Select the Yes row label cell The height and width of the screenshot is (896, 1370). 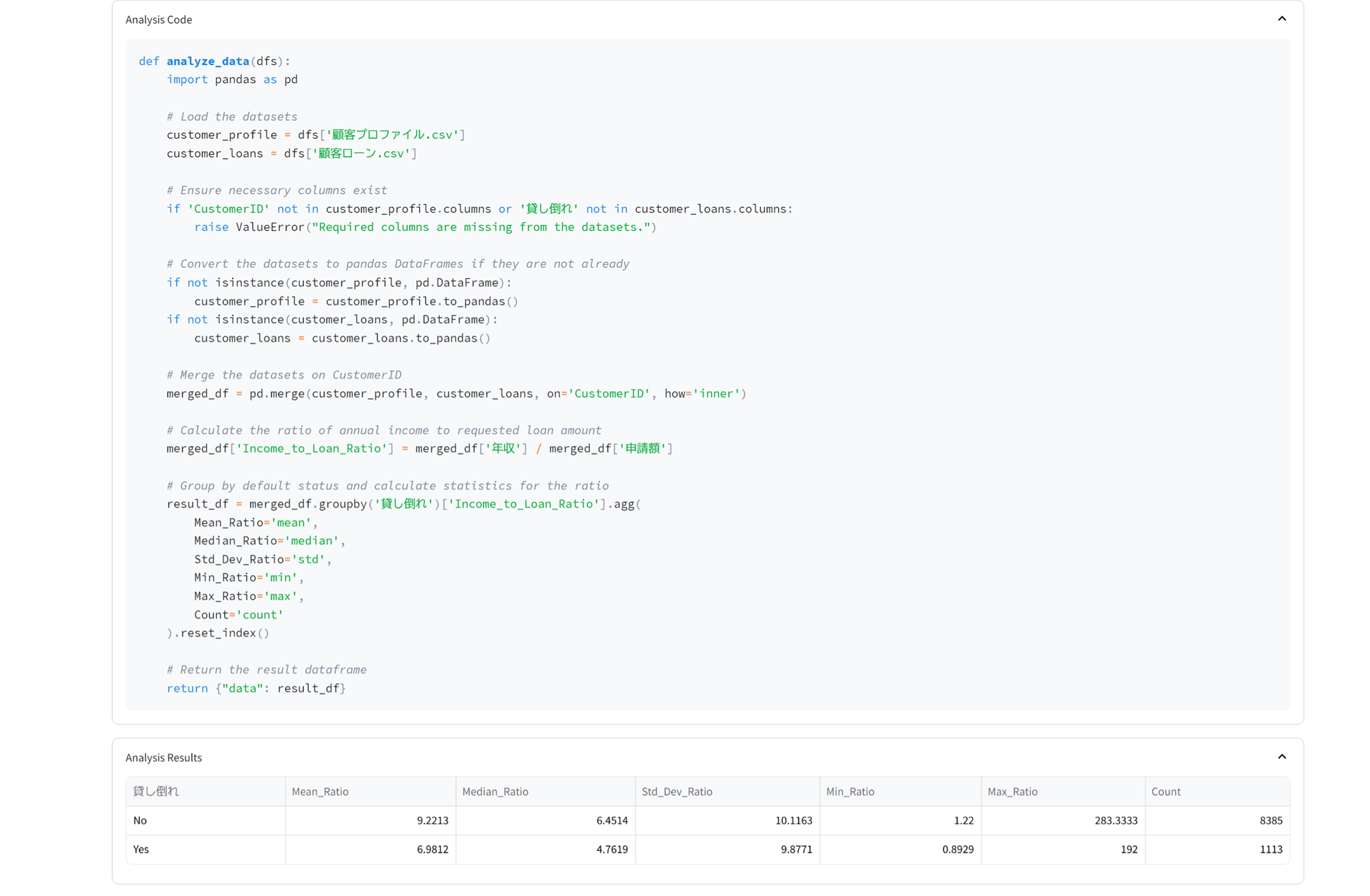tap(141, 849)
